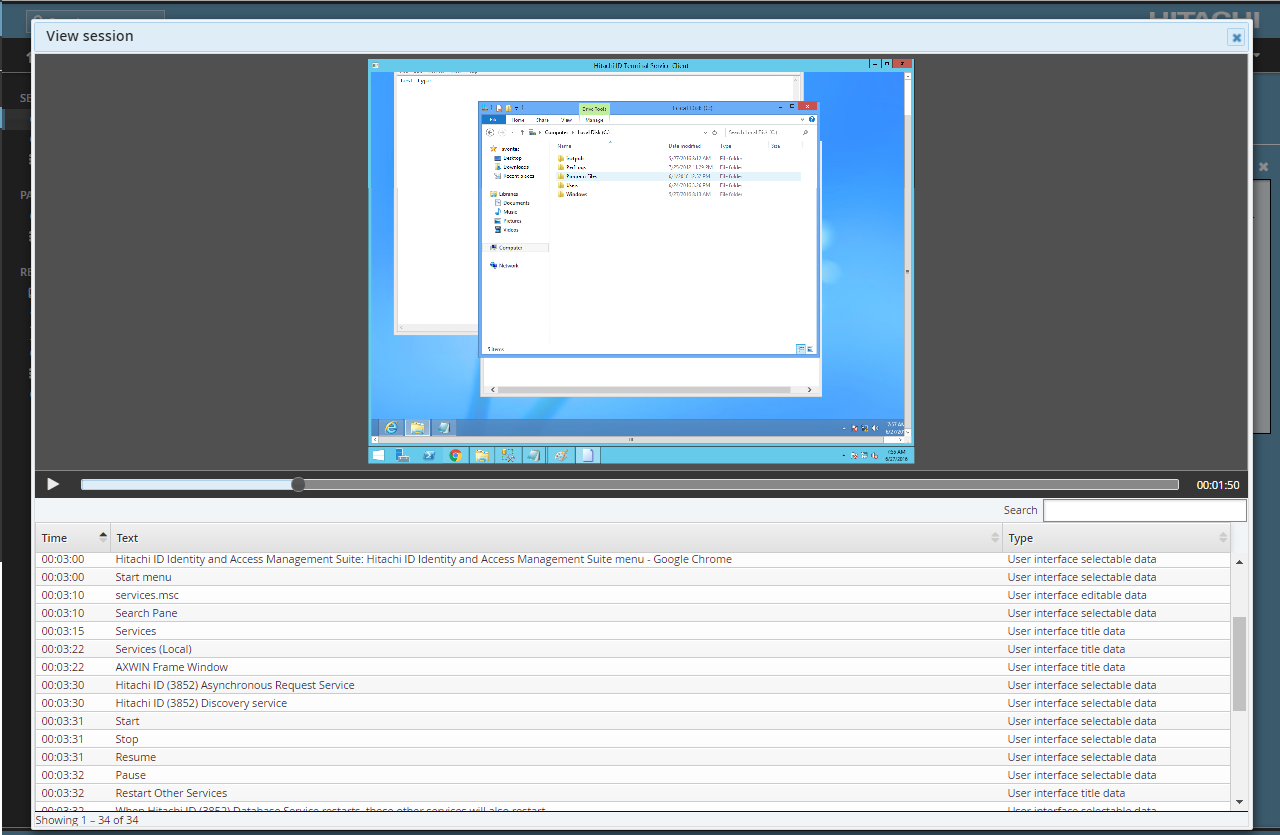
Task: Choose the Hitachi ID Discovery service row
Action: click(x=201, y=703)
